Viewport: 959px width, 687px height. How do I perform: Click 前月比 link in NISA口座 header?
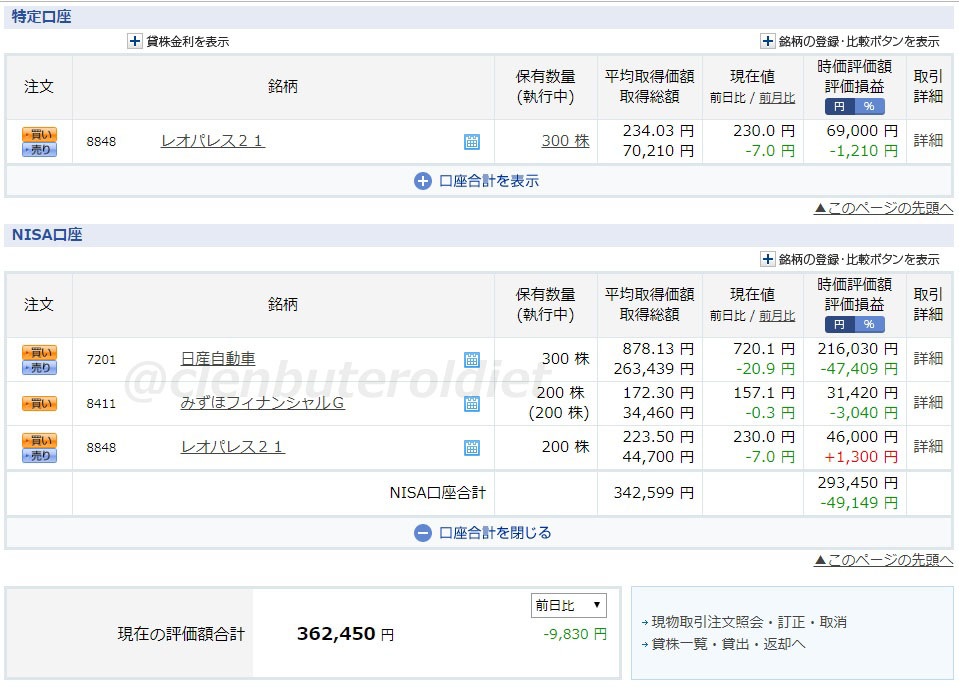pyautogui.click(x=777, y=316)
